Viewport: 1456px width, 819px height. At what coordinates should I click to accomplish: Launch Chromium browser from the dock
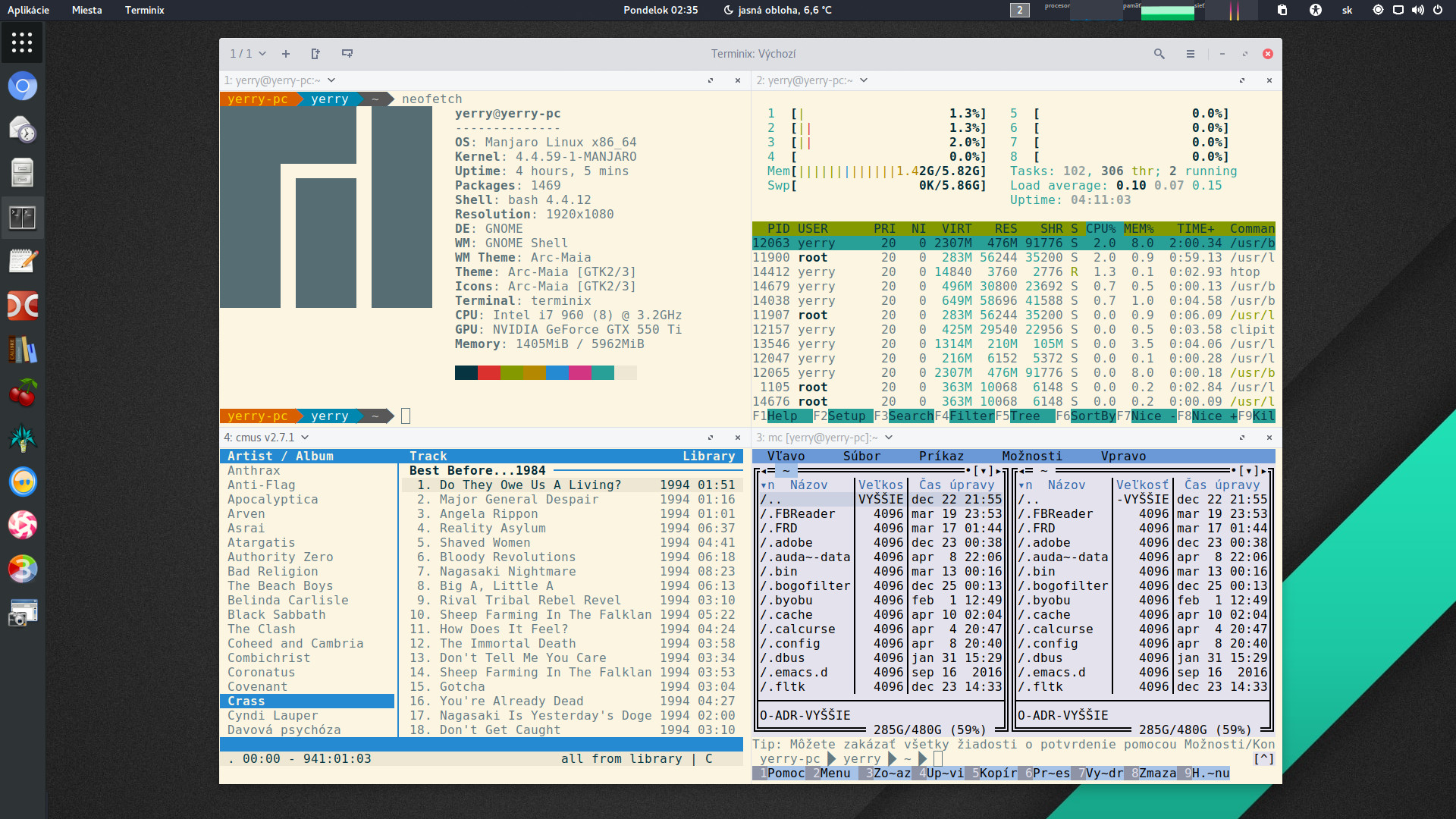click(23, 86)
